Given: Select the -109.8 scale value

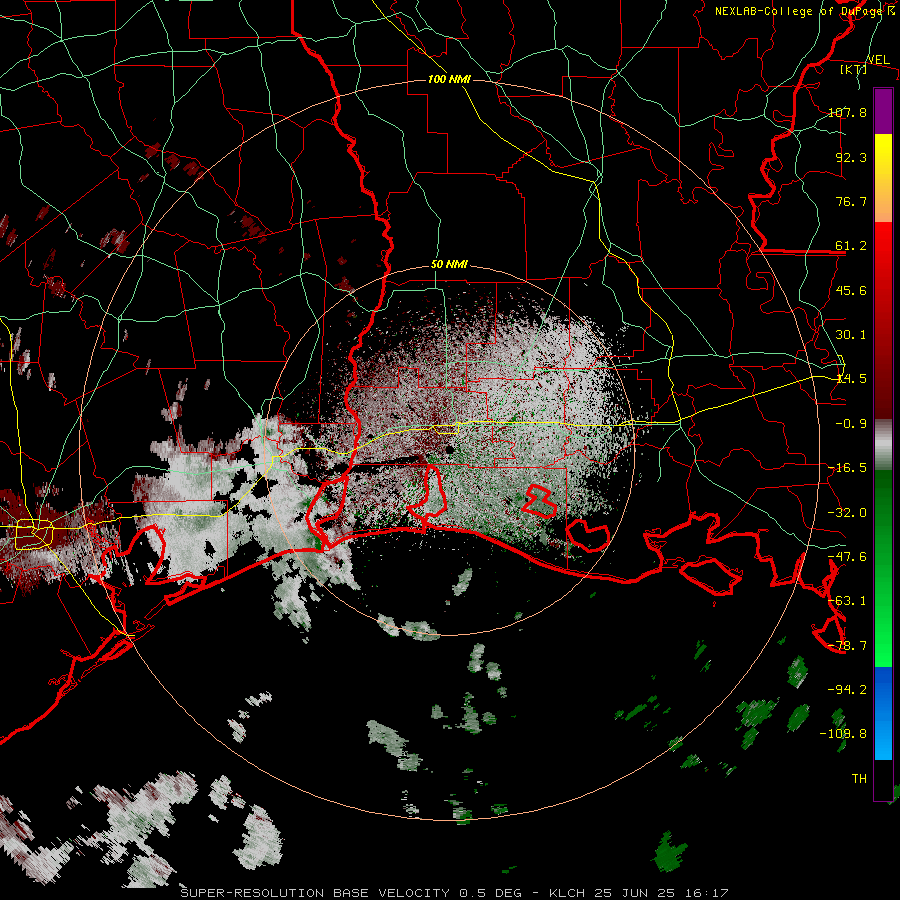Looking at the screenshot, I should [x=844, y=734].
